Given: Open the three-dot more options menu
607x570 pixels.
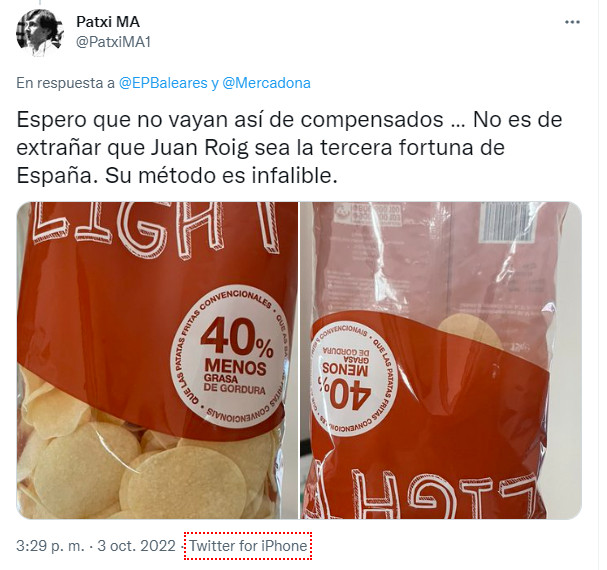Looking at the screenshot, I should (x=572, y=22).
